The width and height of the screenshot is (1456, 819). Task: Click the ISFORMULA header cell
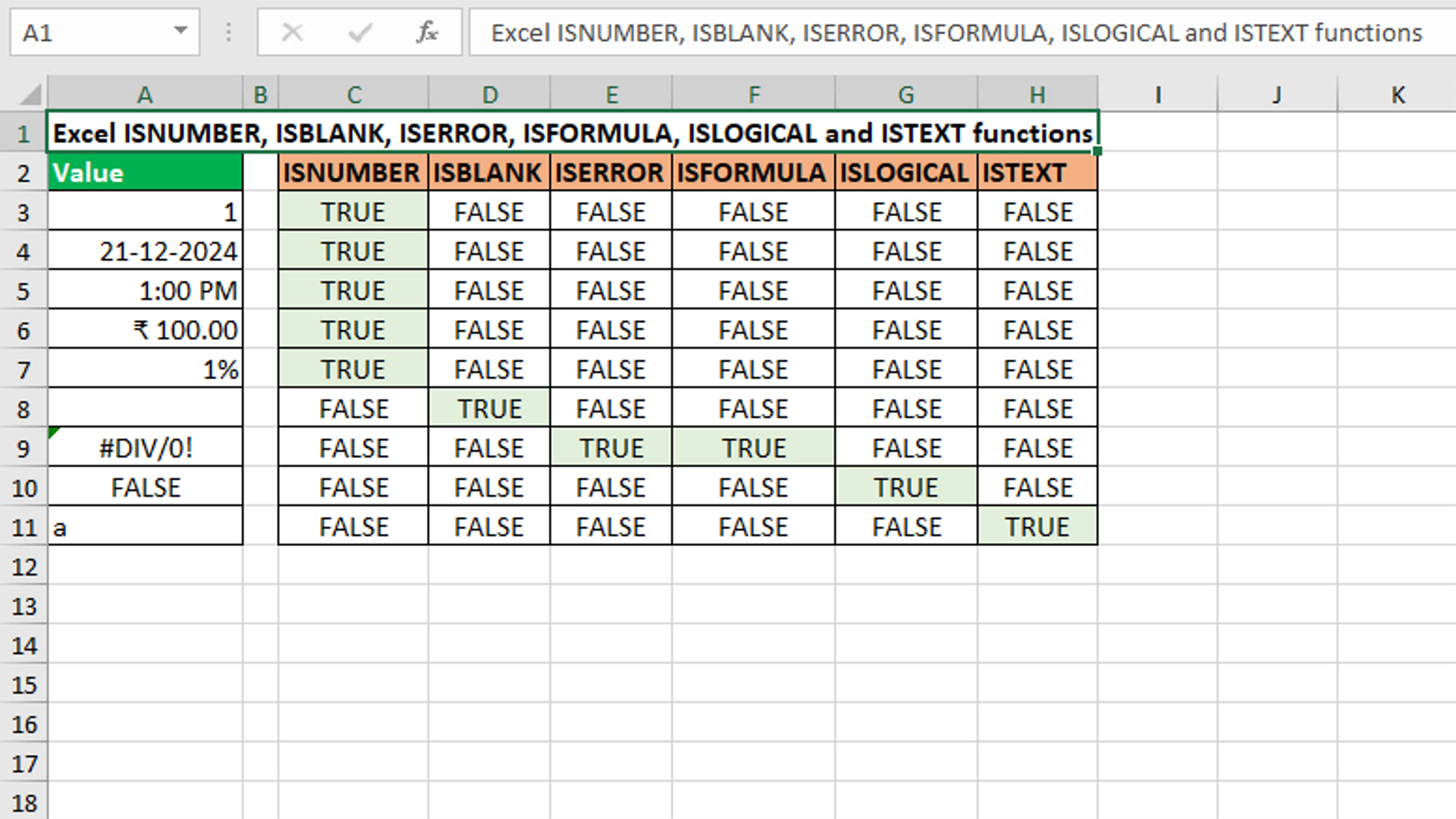[754, 172]
